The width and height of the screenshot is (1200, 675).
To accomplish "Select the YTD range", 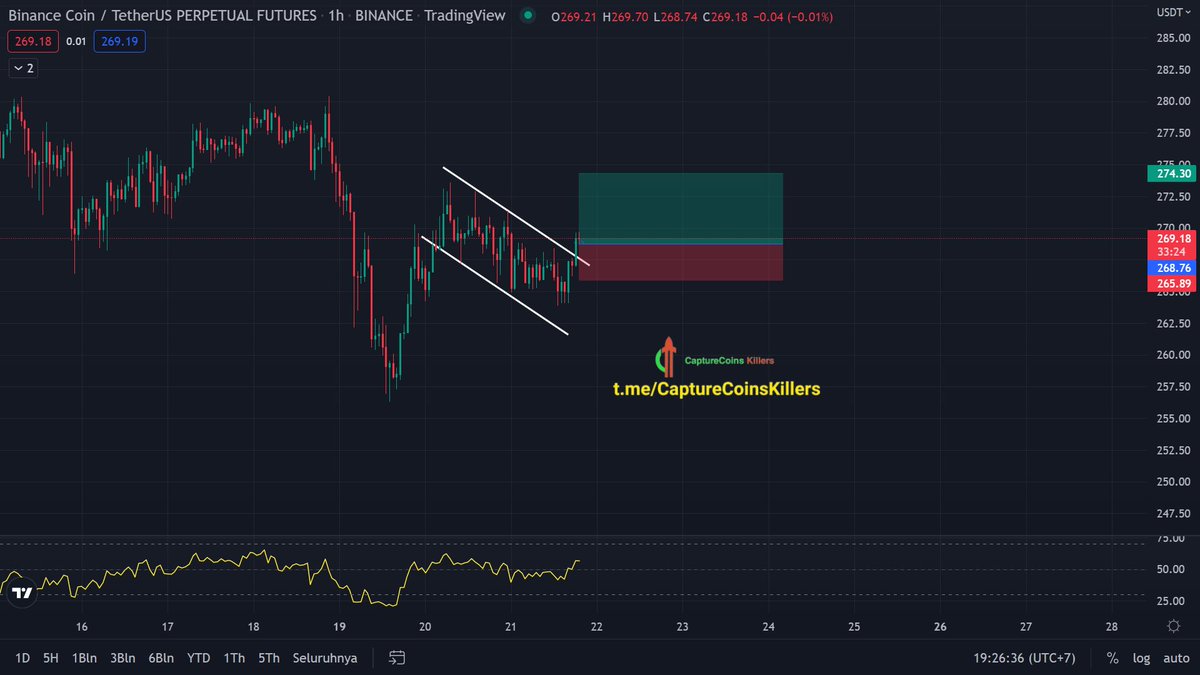I will click(x=198, y=658).
